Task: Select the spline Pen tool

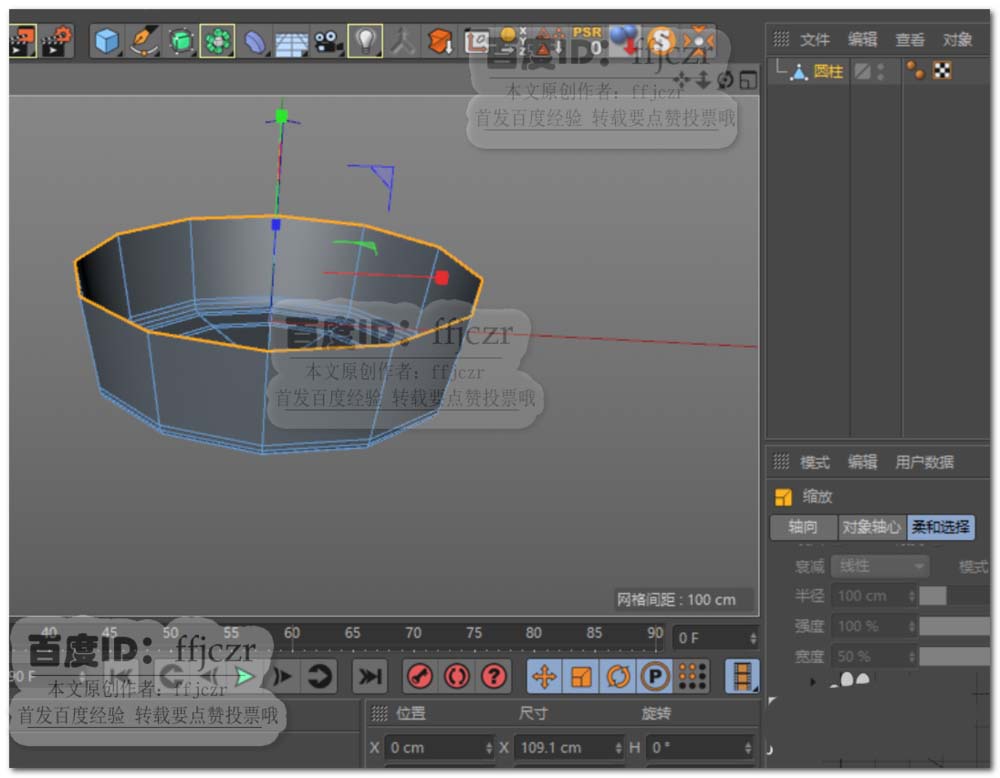Action: coord(144,41)
